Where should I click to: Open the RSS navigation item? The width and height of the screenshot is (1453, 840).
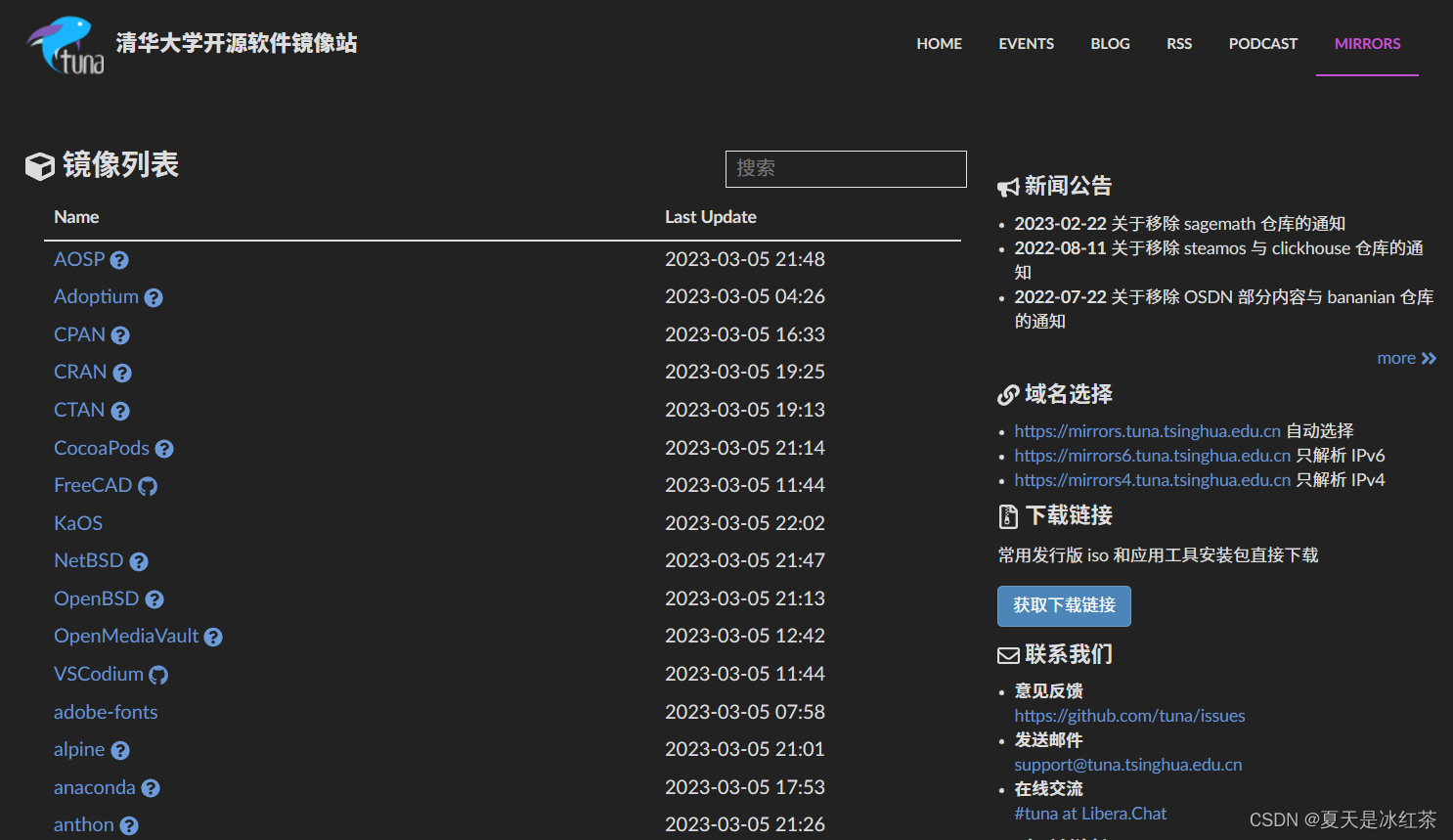(x=1179, y=44)
